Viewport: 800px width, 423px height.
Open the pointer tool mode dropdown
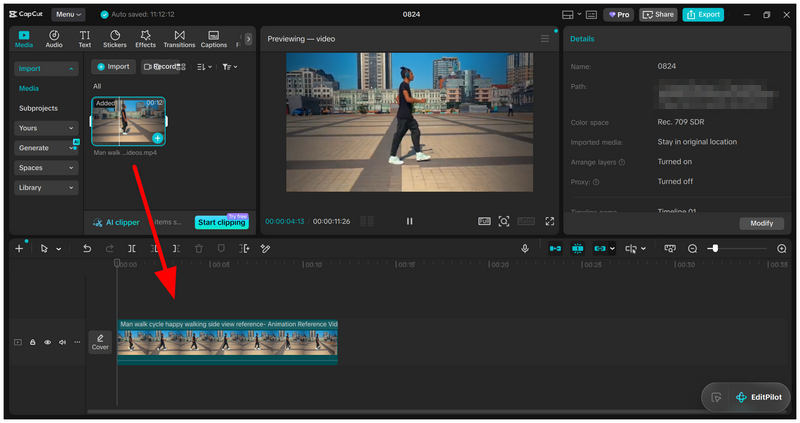(x=59, y=249)
